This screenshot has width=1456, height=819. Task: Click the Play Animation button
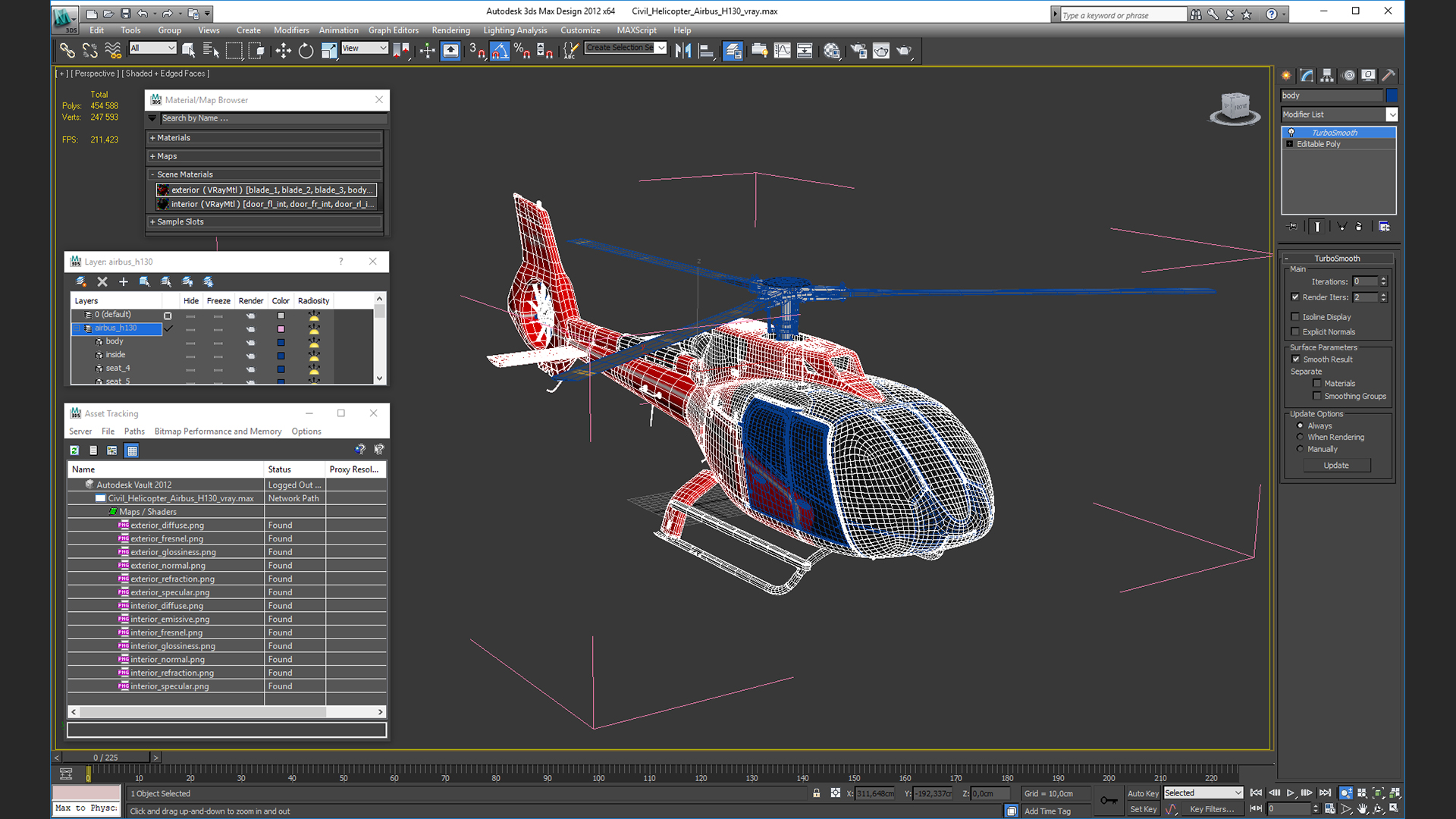point(1290,793)
